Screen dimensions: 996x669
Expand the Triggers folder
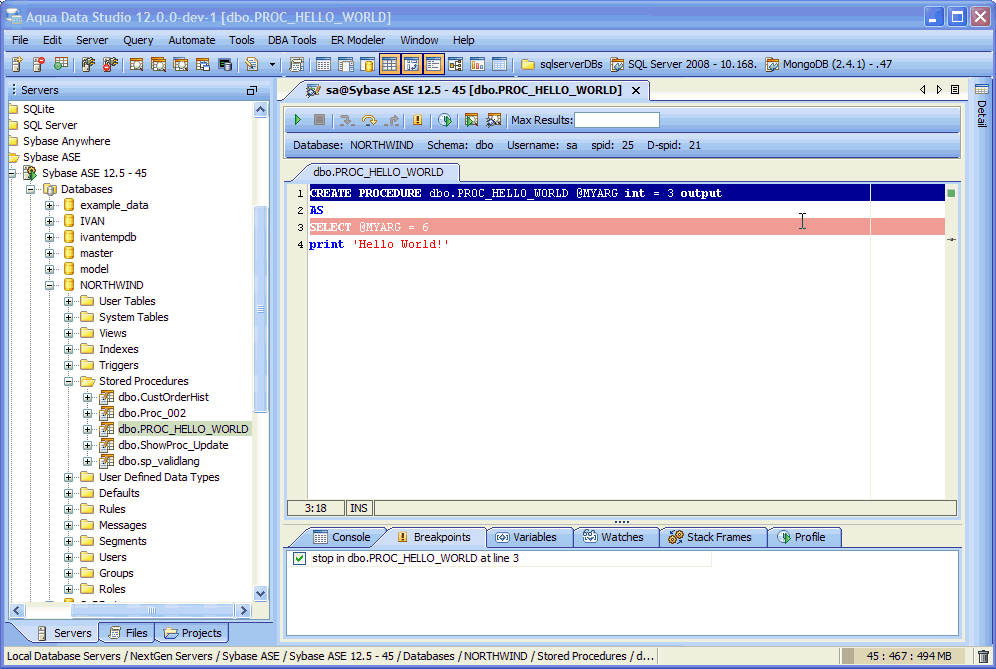click(x=69, y=366)
